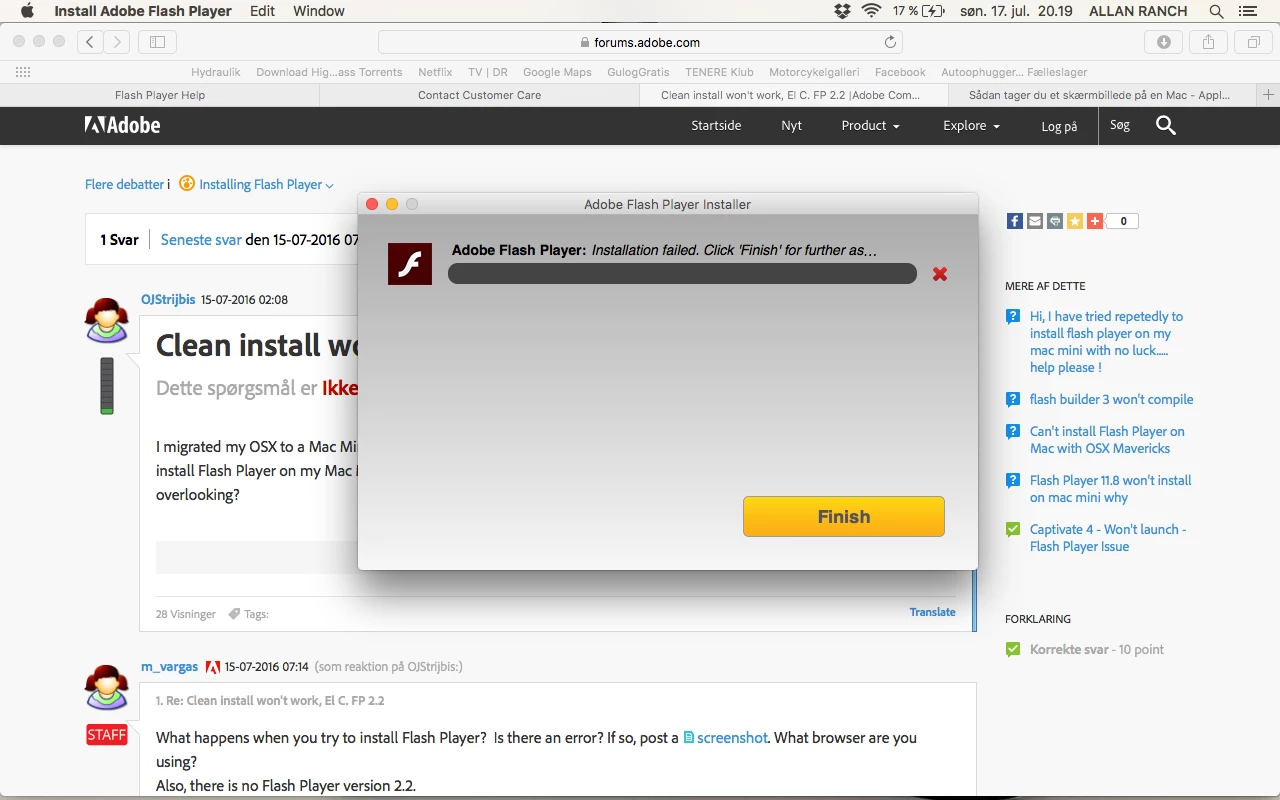Click OJStrijbis avatar image
The width and height of the screenshot is (1280, 800).
pyautogui.click(x=107, y=320)
